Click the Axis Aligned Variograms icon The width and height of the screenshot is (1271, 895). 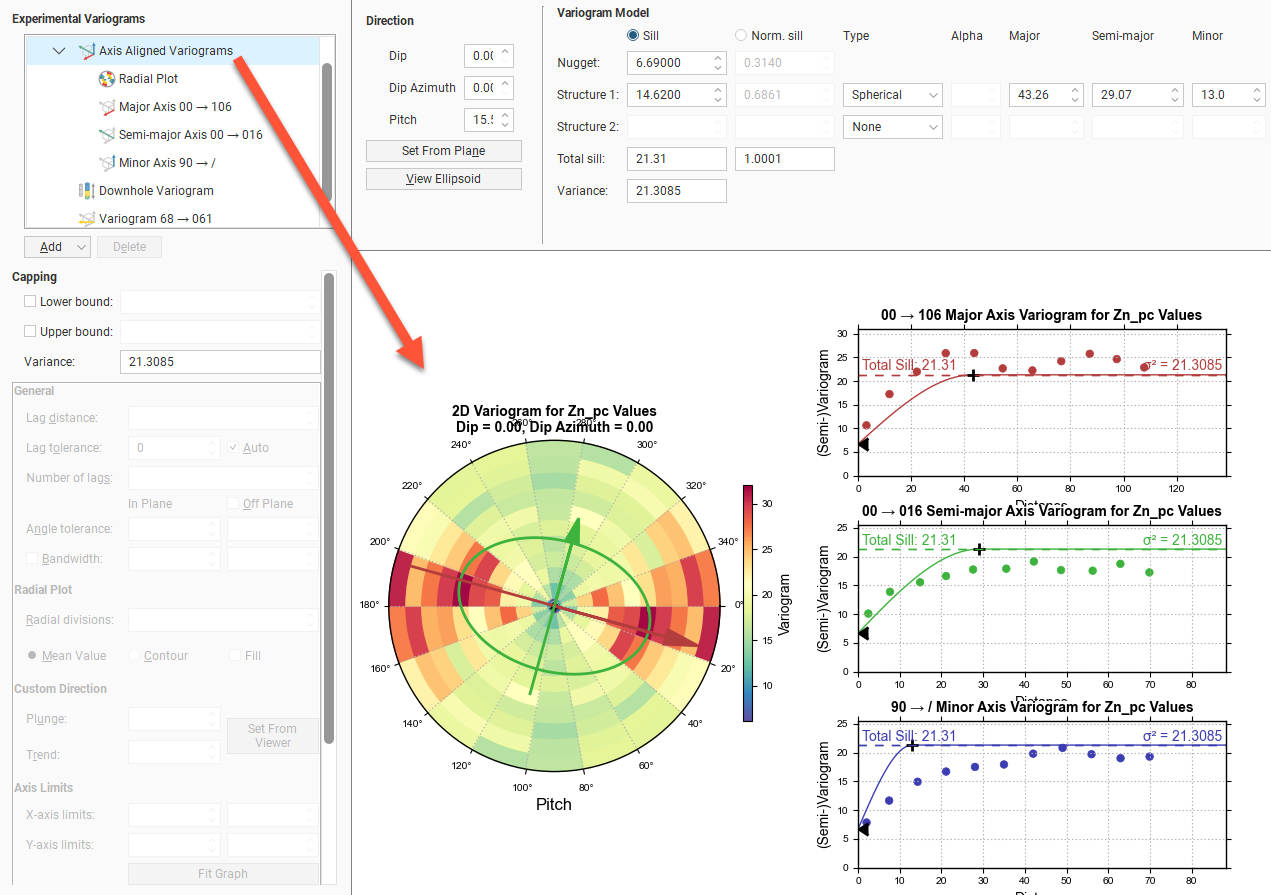pos(87,51)
